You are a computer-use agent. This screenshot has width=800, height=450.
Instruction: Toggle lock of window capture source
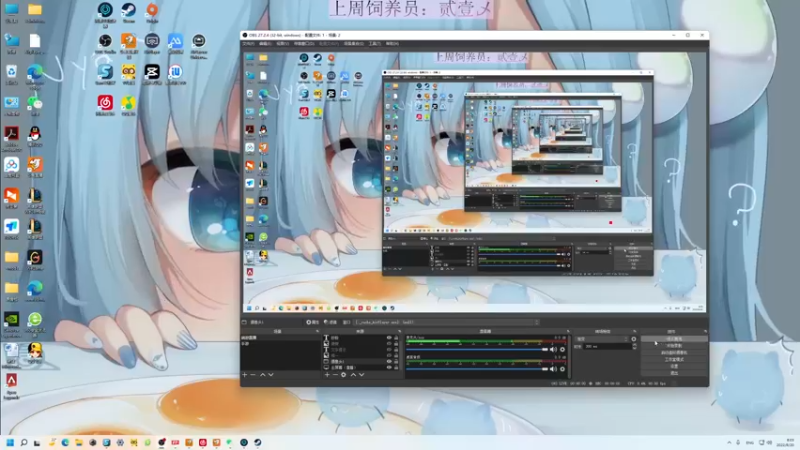click(x=396, y=361)
